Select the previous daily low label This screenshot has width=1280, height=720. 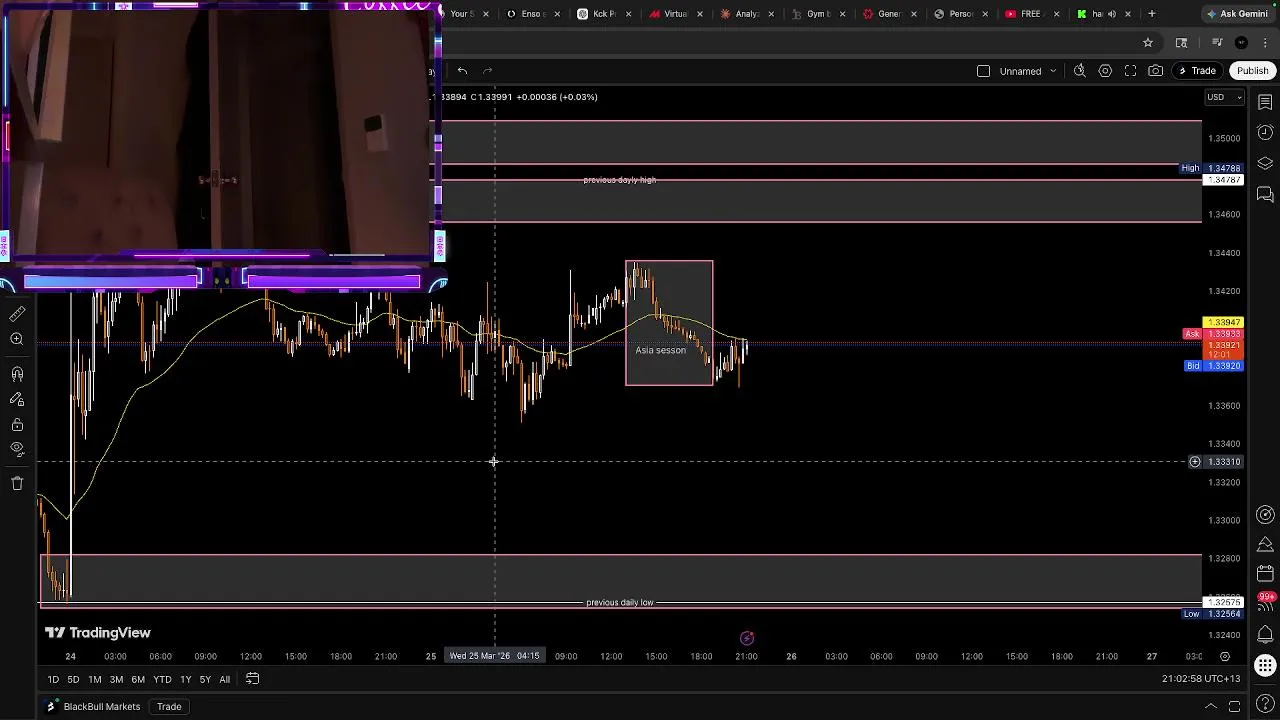click(x=620, y=603)
